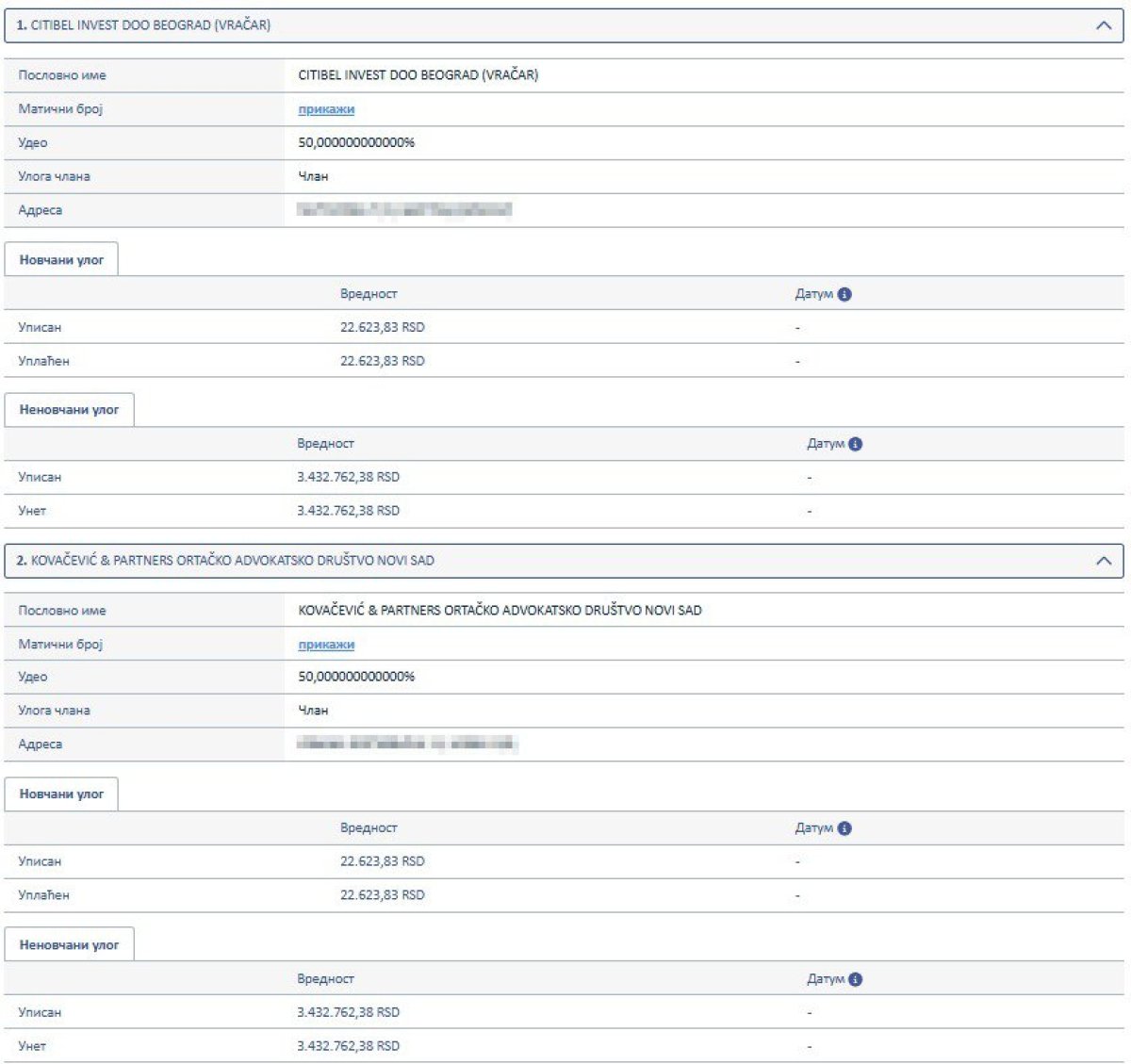This screenshot has height=1064, width=1131.
Task: Click info icon beside Датум in KOVAČEVIĆ's Новчани улог
Action: (x=844, y=828)
